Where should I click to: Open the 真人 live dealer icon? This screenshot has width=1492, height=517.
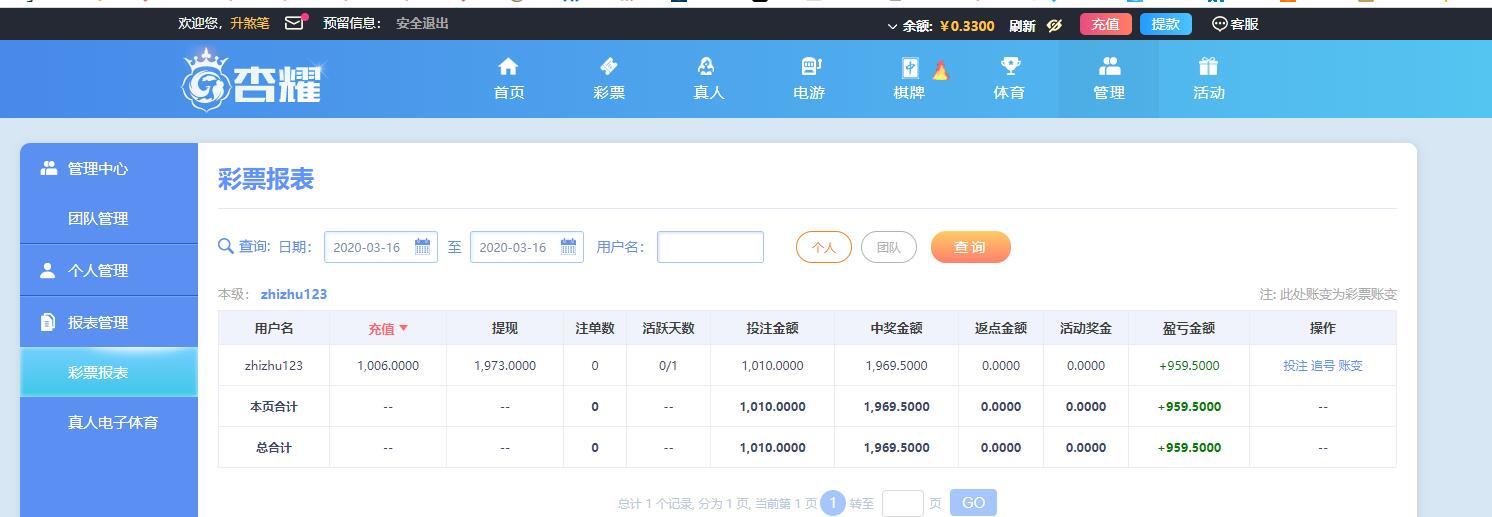[x=707, y=67]
